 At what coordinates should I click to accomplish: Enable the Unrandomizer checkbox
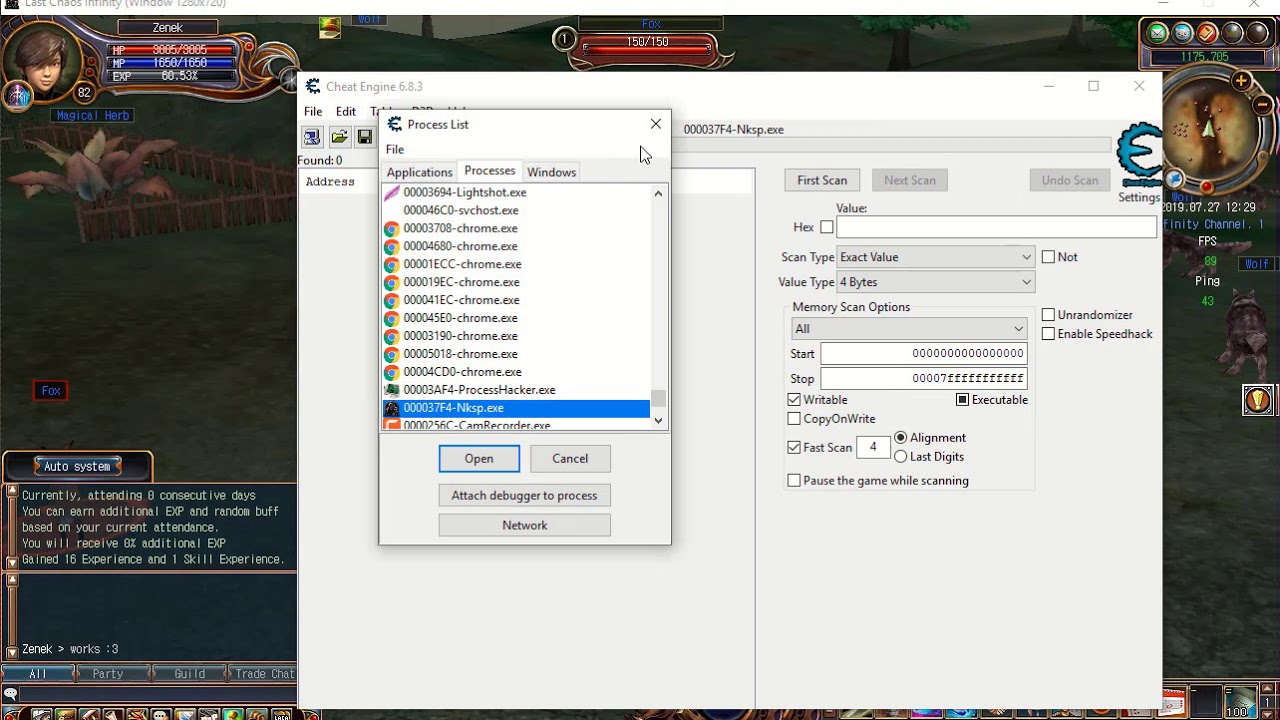(x=1047, y=314)
